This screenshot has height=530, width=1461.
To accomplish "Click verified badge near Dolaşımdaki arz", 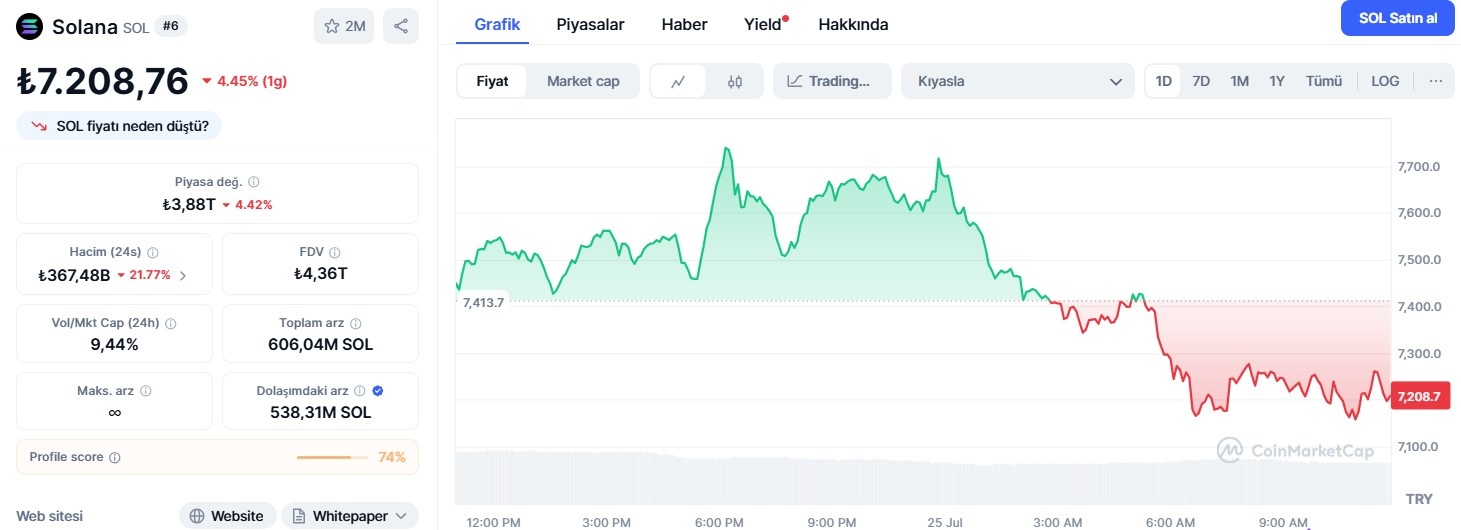I will (378, 391).
